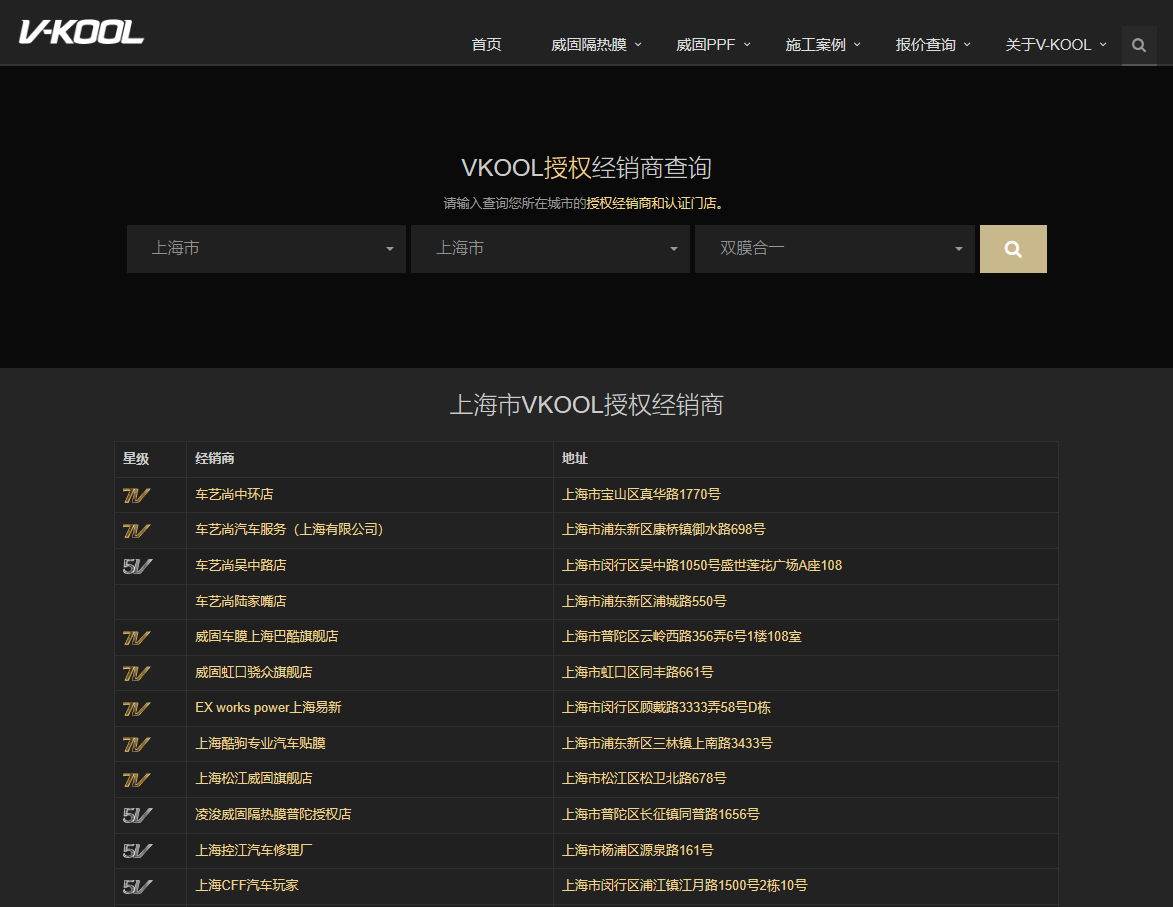Open the province dropdown showing 上海市
The width and height of the screenshot is (1173, 907).
pos(266,249)
